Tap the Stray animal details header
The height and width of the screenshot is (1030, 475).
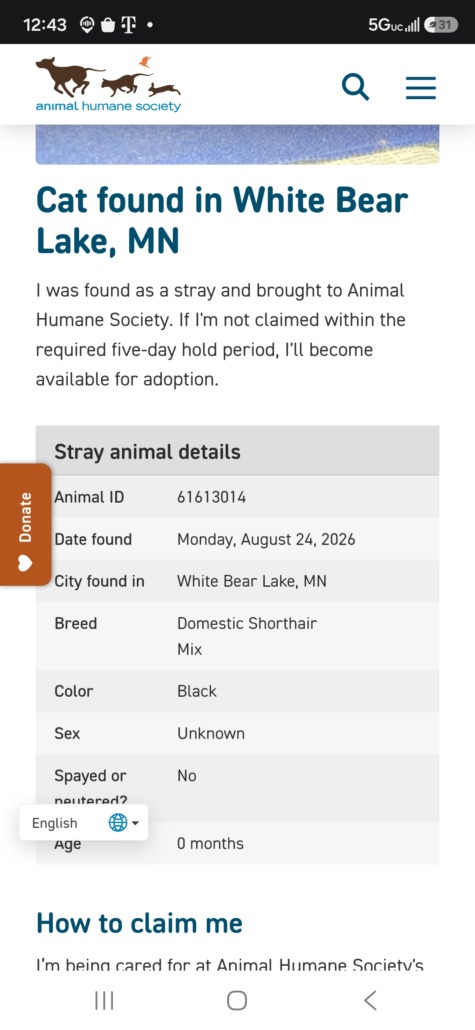(x=237, y=451)
